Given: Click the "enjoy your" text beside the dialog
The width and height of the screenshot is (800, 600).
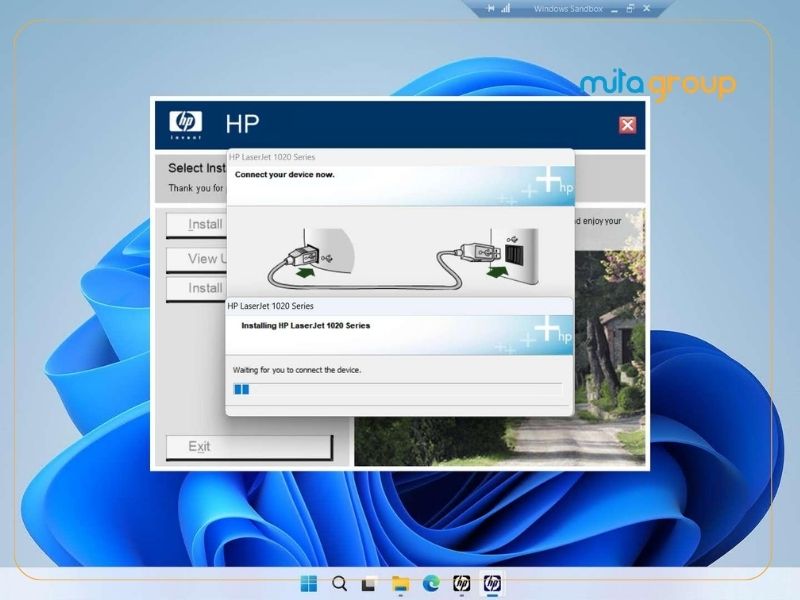Looking at the screenshot, I should pos(602,221).
